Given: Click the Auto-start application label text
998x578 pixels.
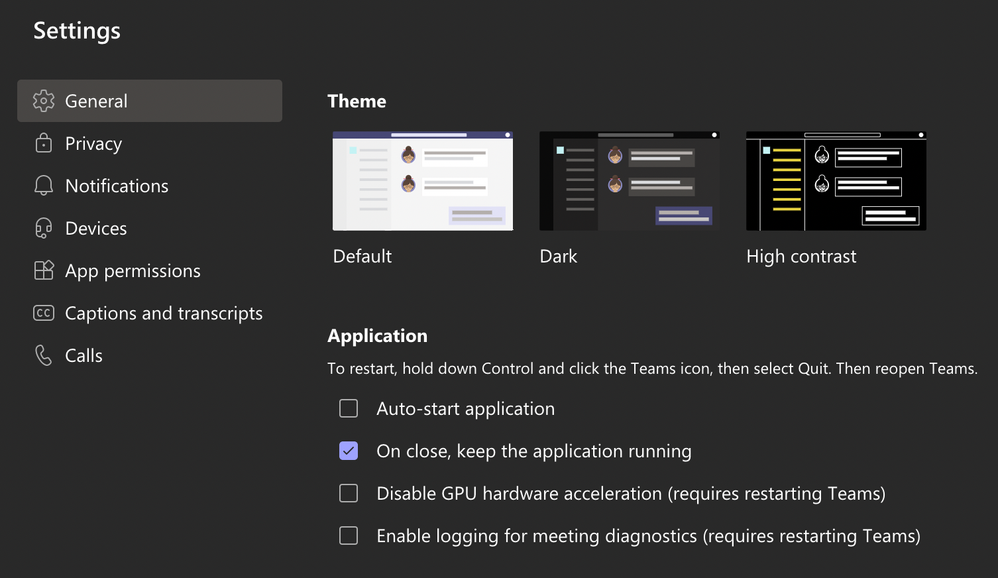Looking at the screenshot, I should [x=465, y=409].
